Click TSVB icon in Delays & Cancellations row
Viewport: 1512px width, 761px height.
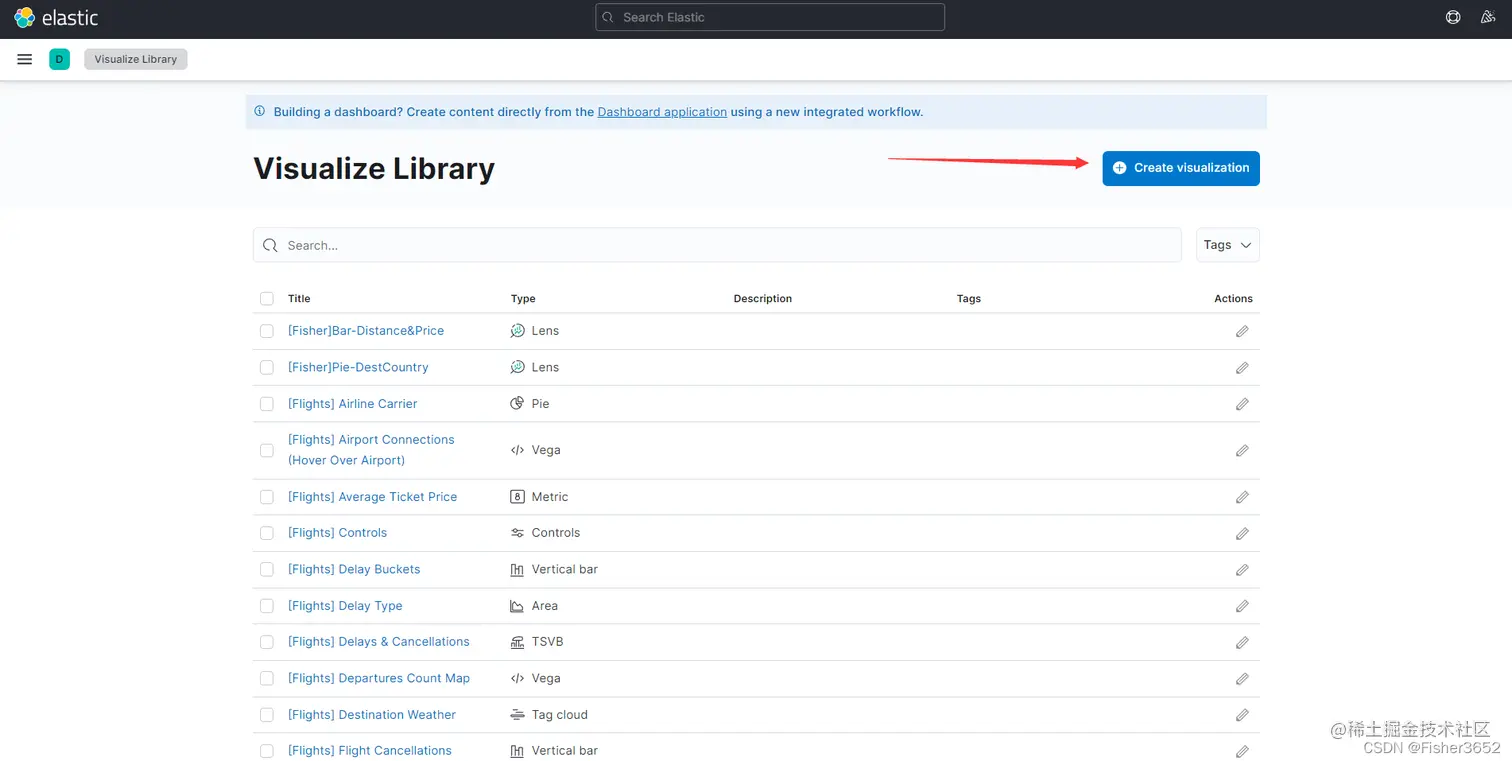(x=517, y=642)
